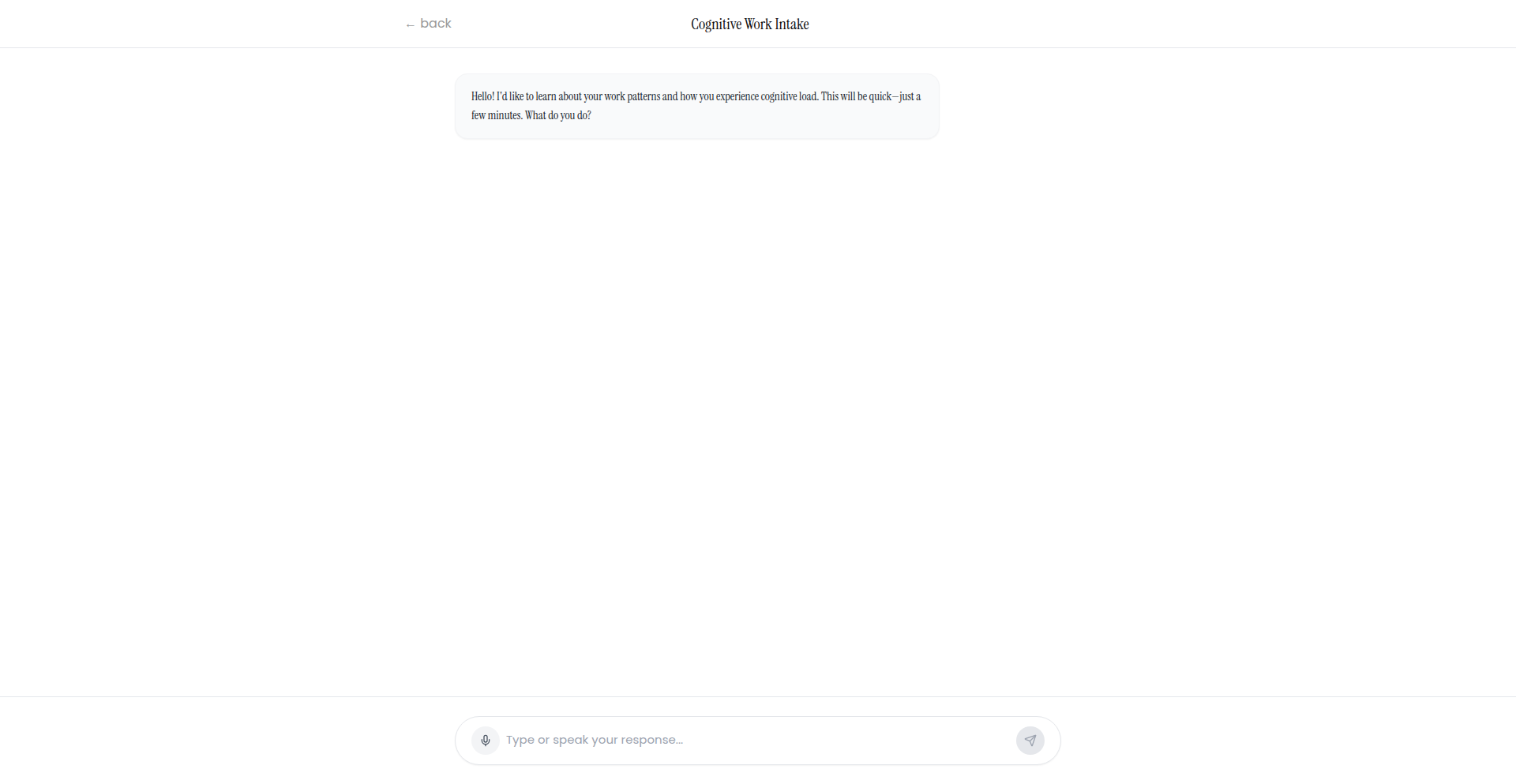The image size is (1516, 784).
Task: Click the Cognitive Work Intake title
Action: click(750, 24)
